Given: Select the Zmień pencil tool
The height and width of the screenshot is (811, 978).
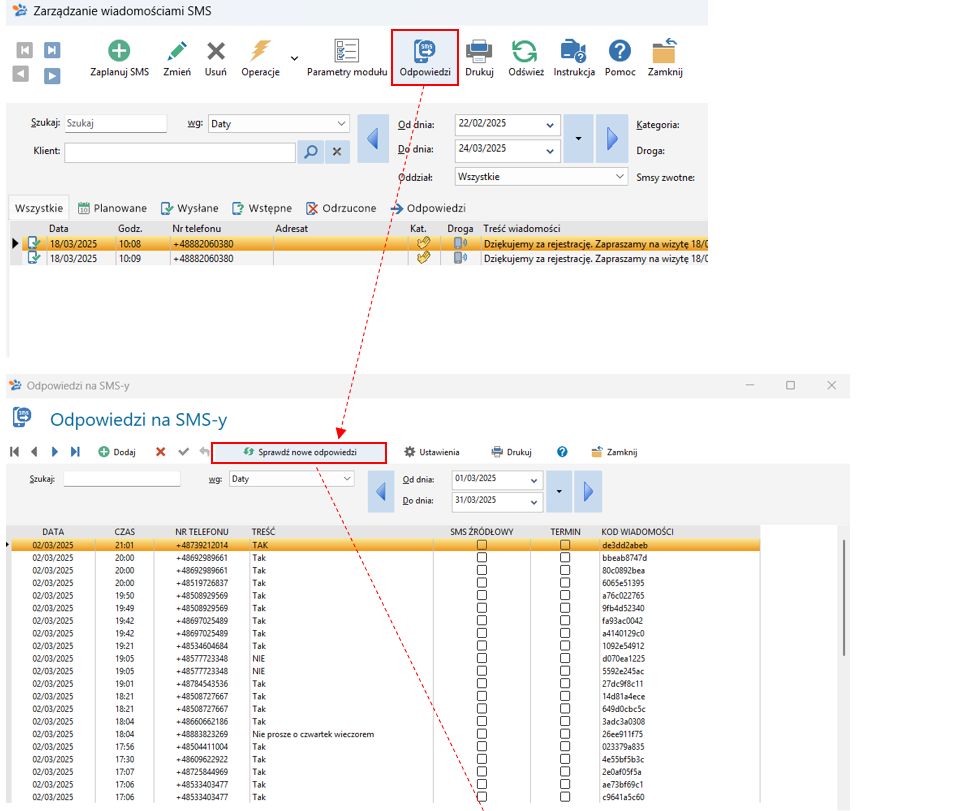Looking at the screenshot, I should click(x=177, y=59).
